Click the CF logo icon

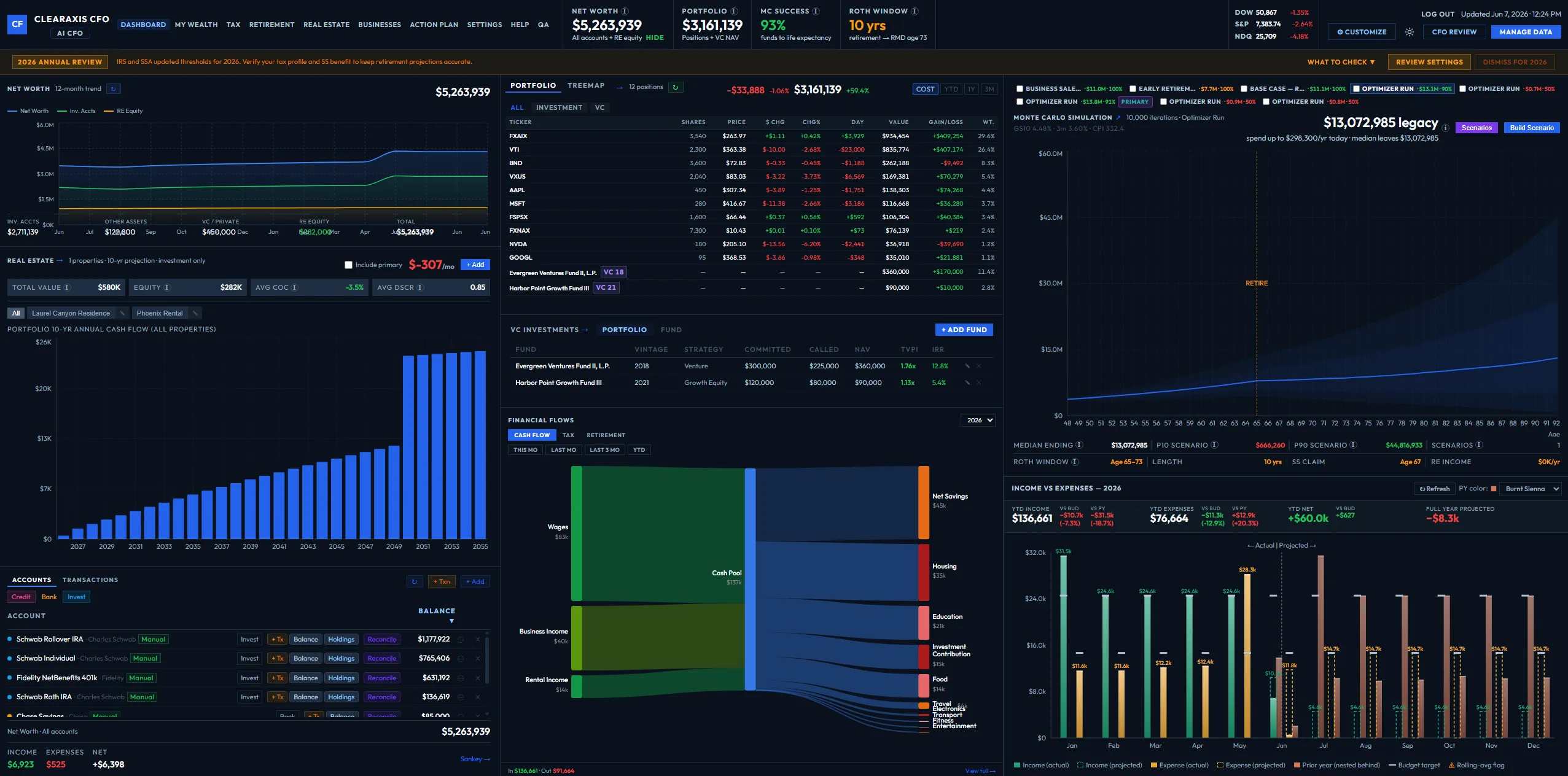point(17,25)
